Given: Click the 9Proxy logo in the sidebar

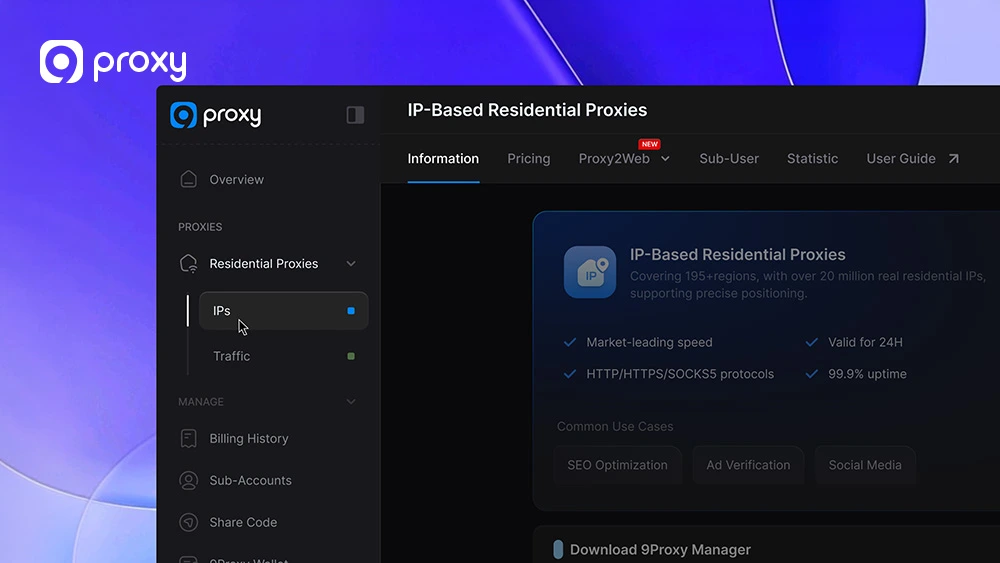Looking at the screenshot, I should (216, 115).
